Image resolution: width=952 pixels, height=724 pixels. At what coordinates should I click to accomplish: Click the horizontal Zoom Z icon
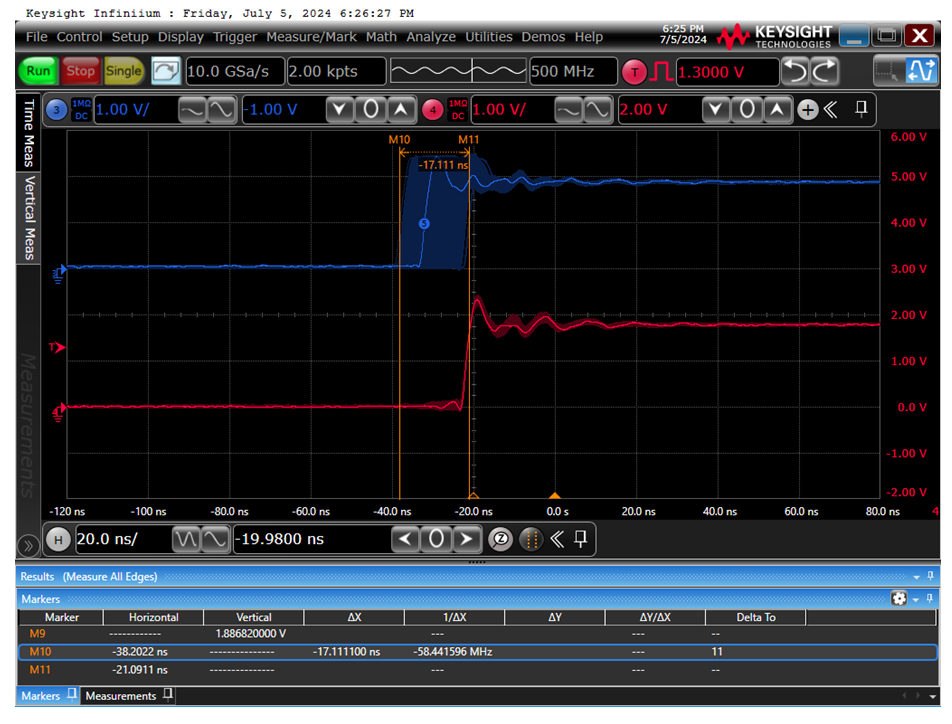click(x=500, y=539)
